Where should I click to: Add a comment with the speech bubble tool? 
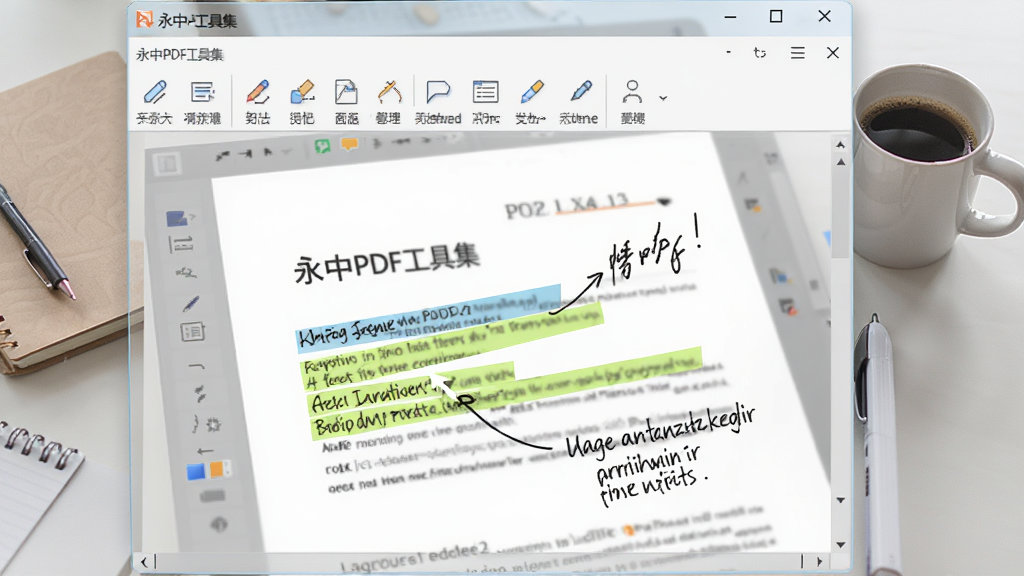click(x=438, y=92)
